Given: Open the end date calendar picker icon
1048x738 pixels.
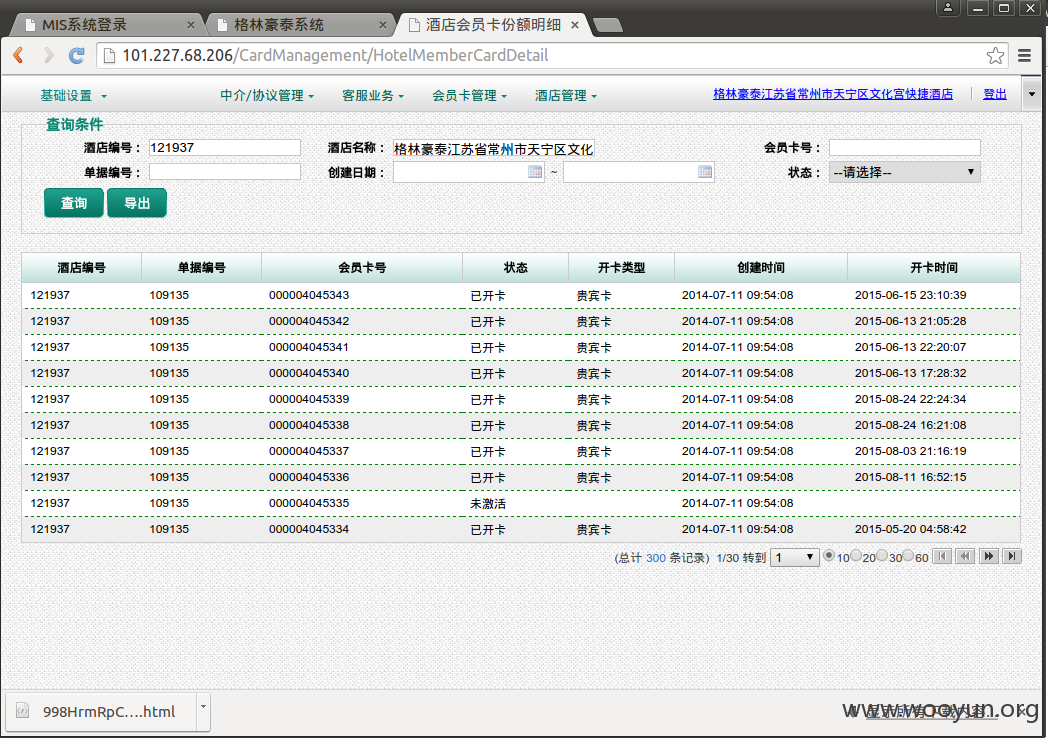Looking at the screenshot, I should pyautogui.click(x=704, y=172).
